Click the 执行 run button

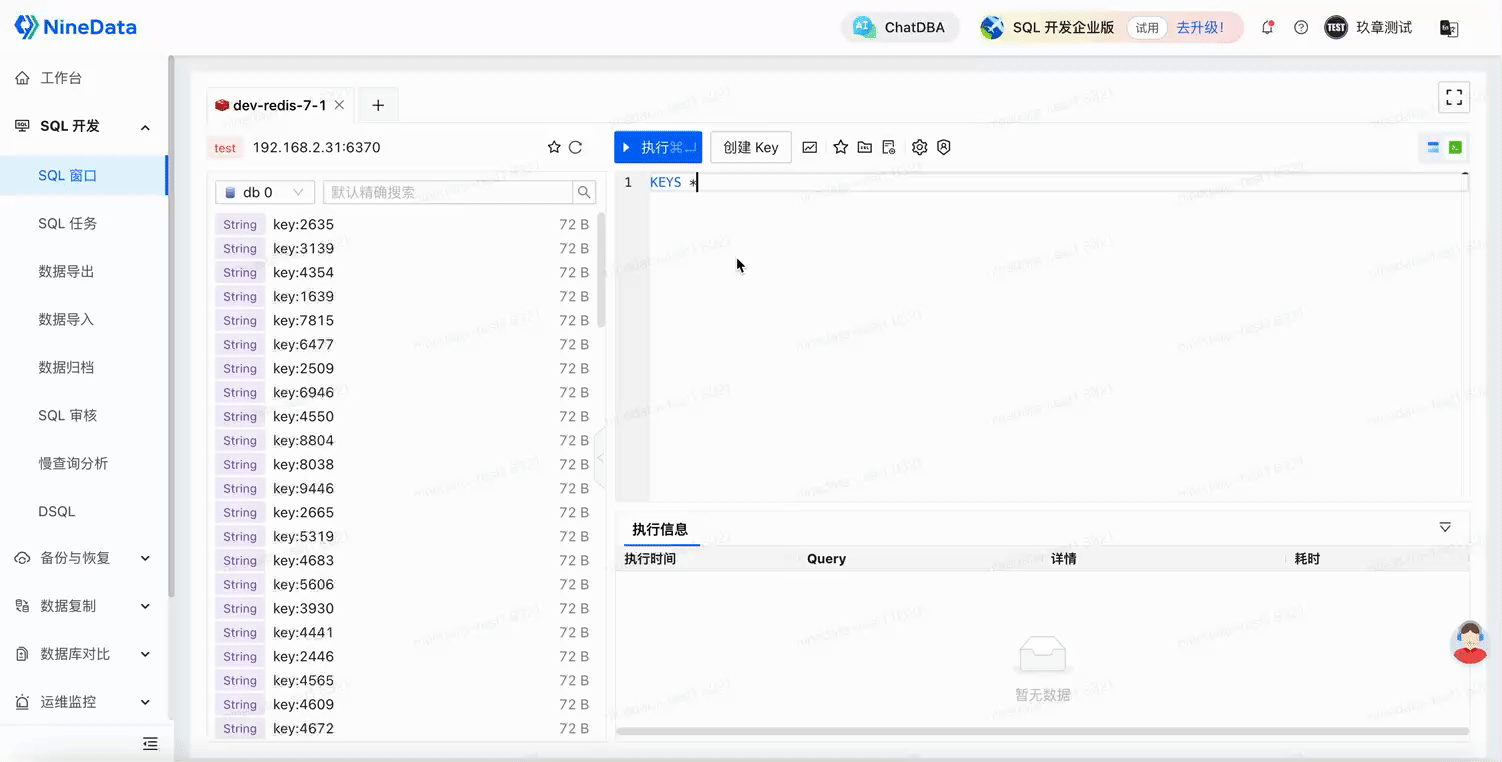658,147
